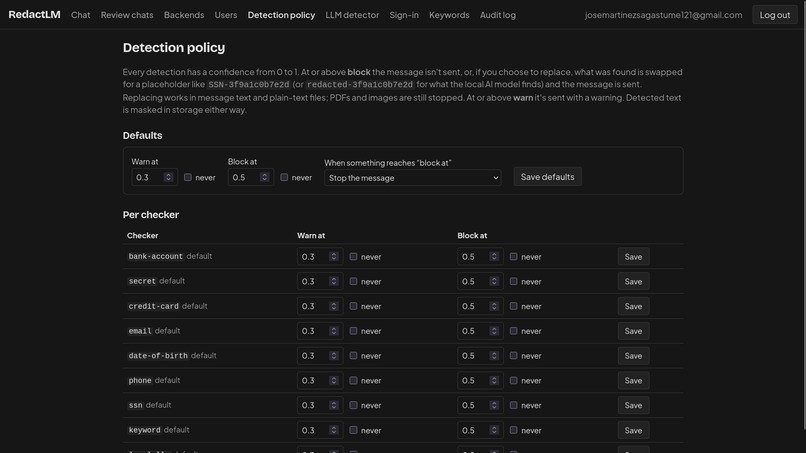
Task: Open the RedactLM home logo
Action: coord(34,14)
